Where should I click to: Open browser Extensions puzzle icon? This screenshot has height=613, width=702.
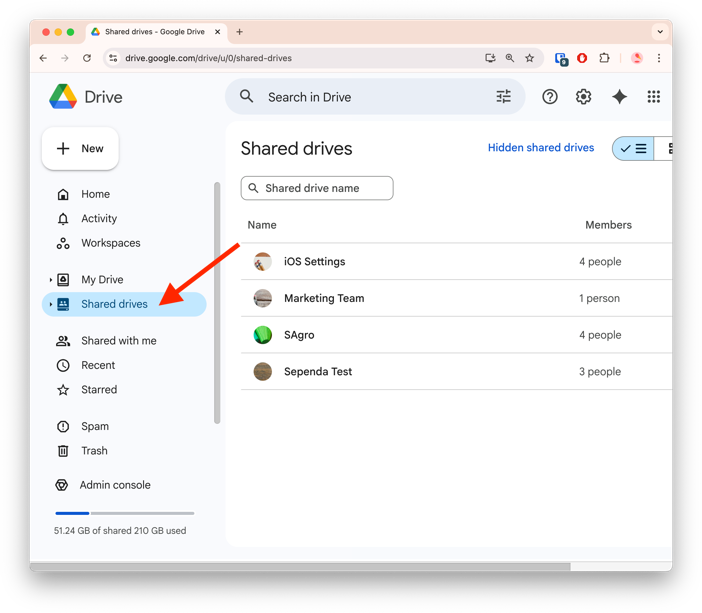point(604,58)
